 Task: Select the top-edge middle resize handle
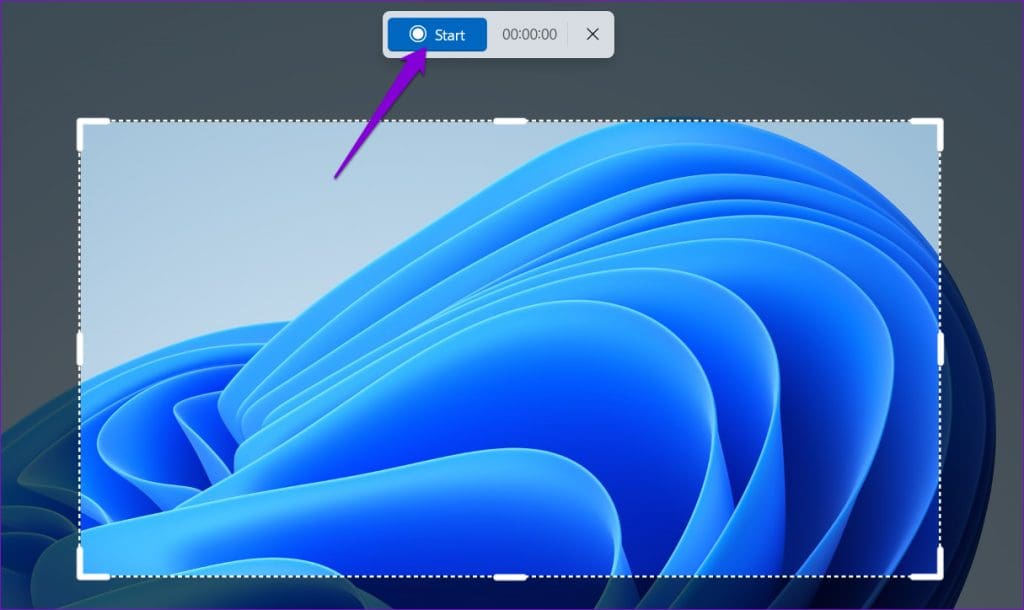pos(510,121)
